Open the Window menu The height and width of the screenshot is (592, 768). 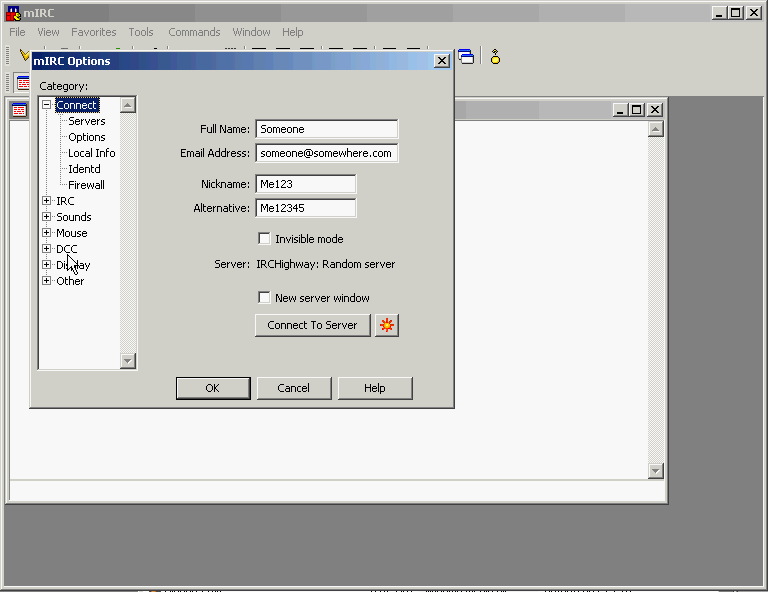pos(251,32)
